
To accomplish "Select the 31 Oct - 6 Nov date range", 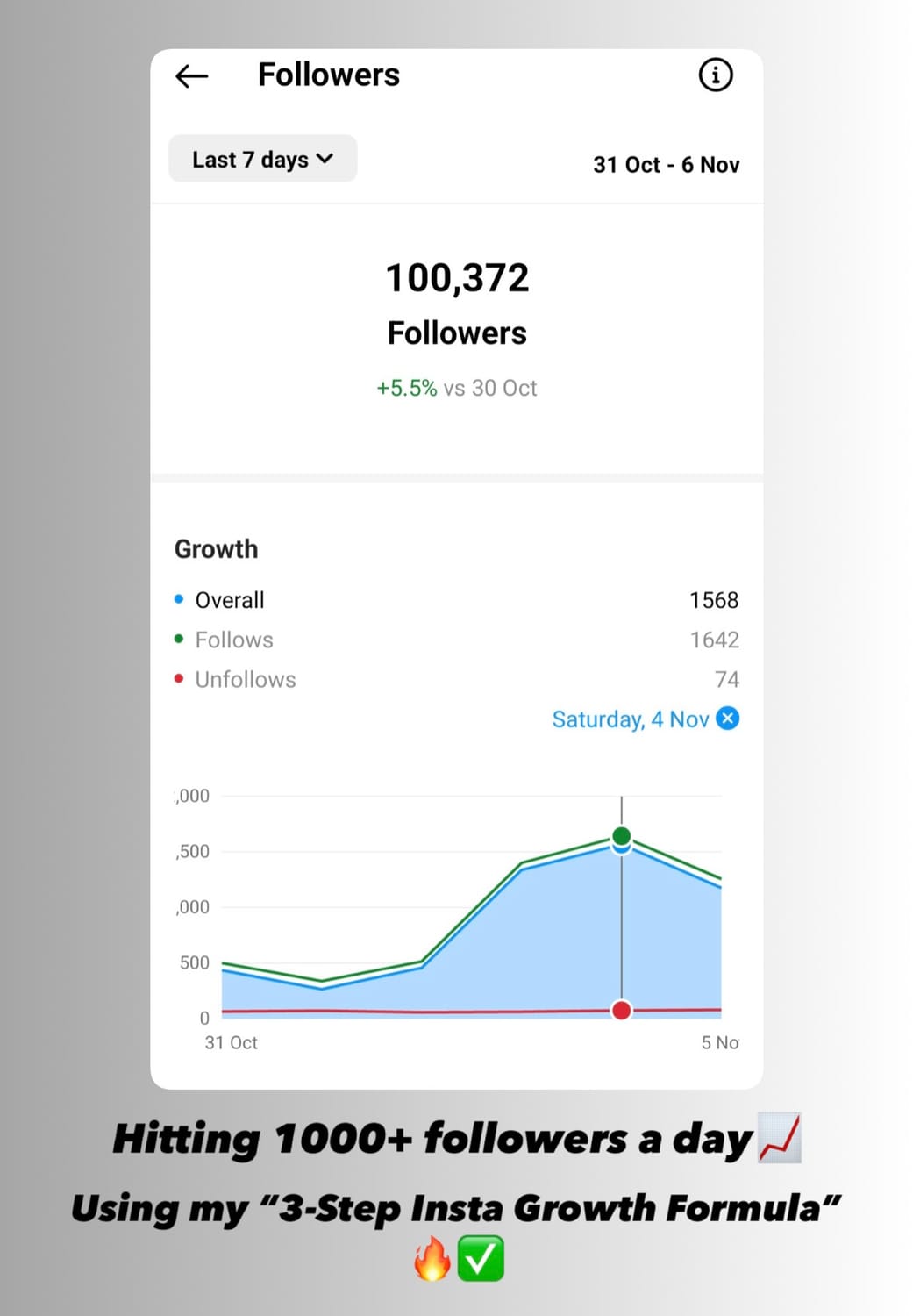I will [666, 165].
